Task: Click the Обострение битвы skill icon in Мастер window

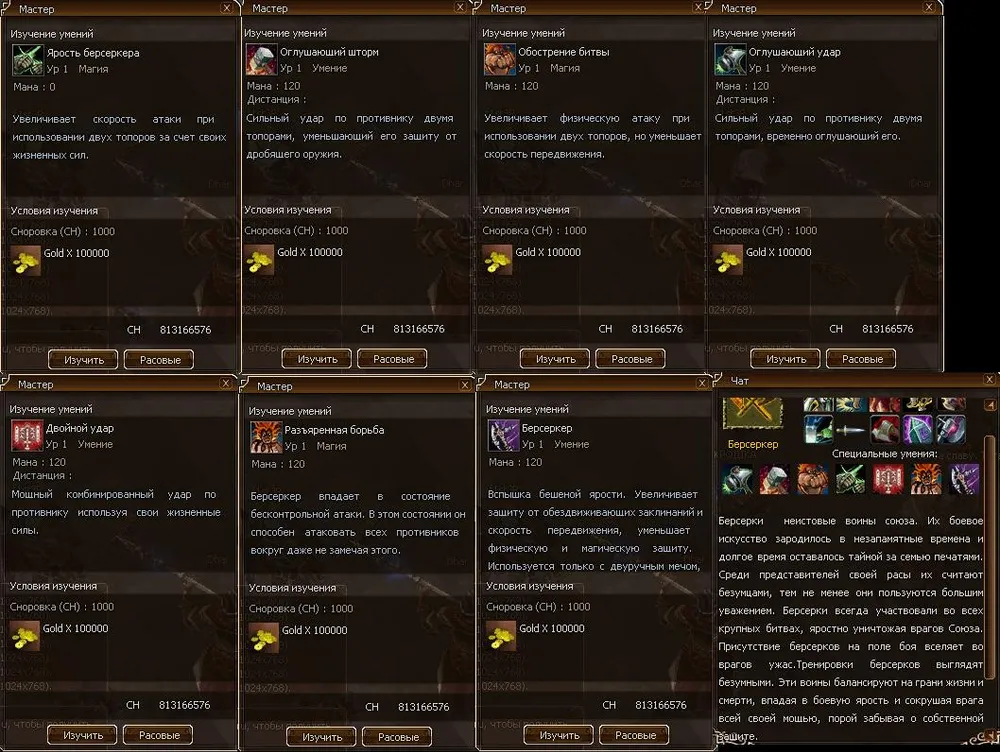Action: click(499, 59)
